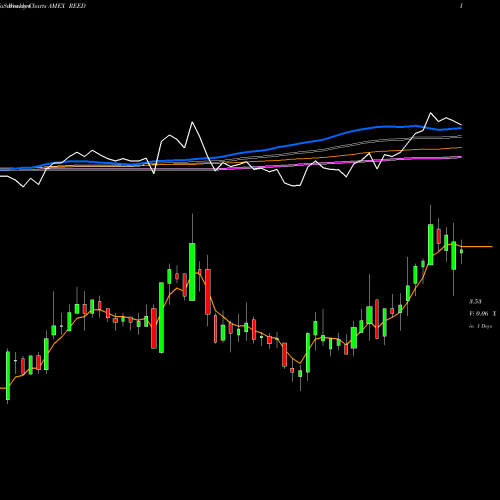This screenshot has height=500, width=500.
Task: Click the 'V: 0.06 X' volume text
Action: tap(483, 314)
